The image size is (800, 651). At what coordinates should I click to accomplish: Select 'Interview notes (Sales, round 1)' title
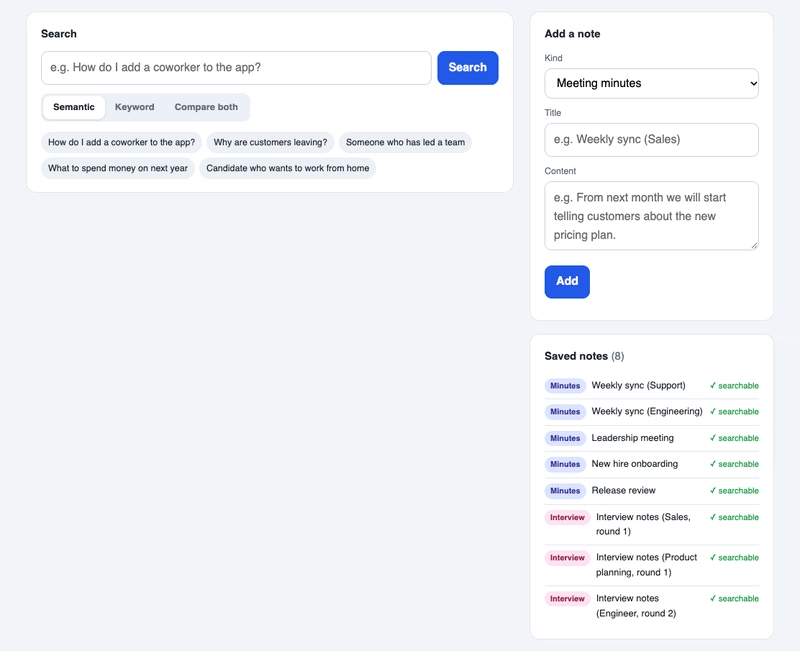point(643,524)
